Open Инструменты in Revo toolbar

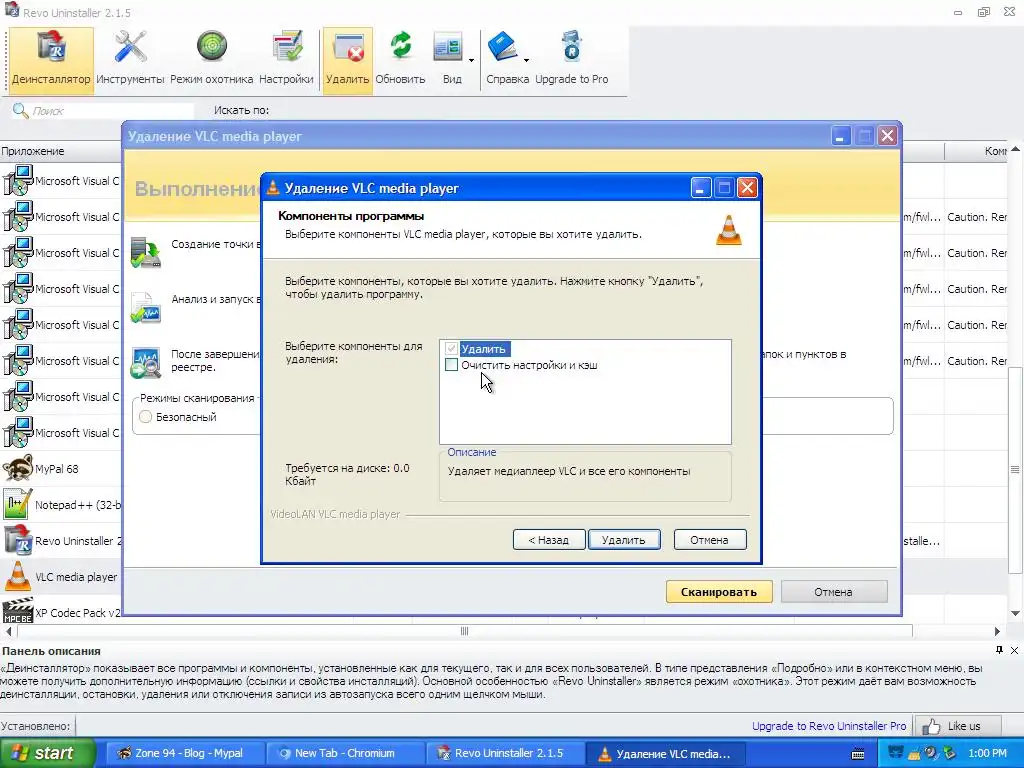click(x=130, y=60)
